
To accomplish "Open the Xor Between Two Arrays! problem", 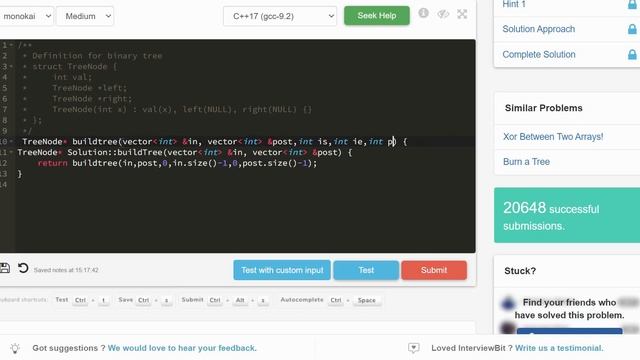I will [x=553, y=137].
